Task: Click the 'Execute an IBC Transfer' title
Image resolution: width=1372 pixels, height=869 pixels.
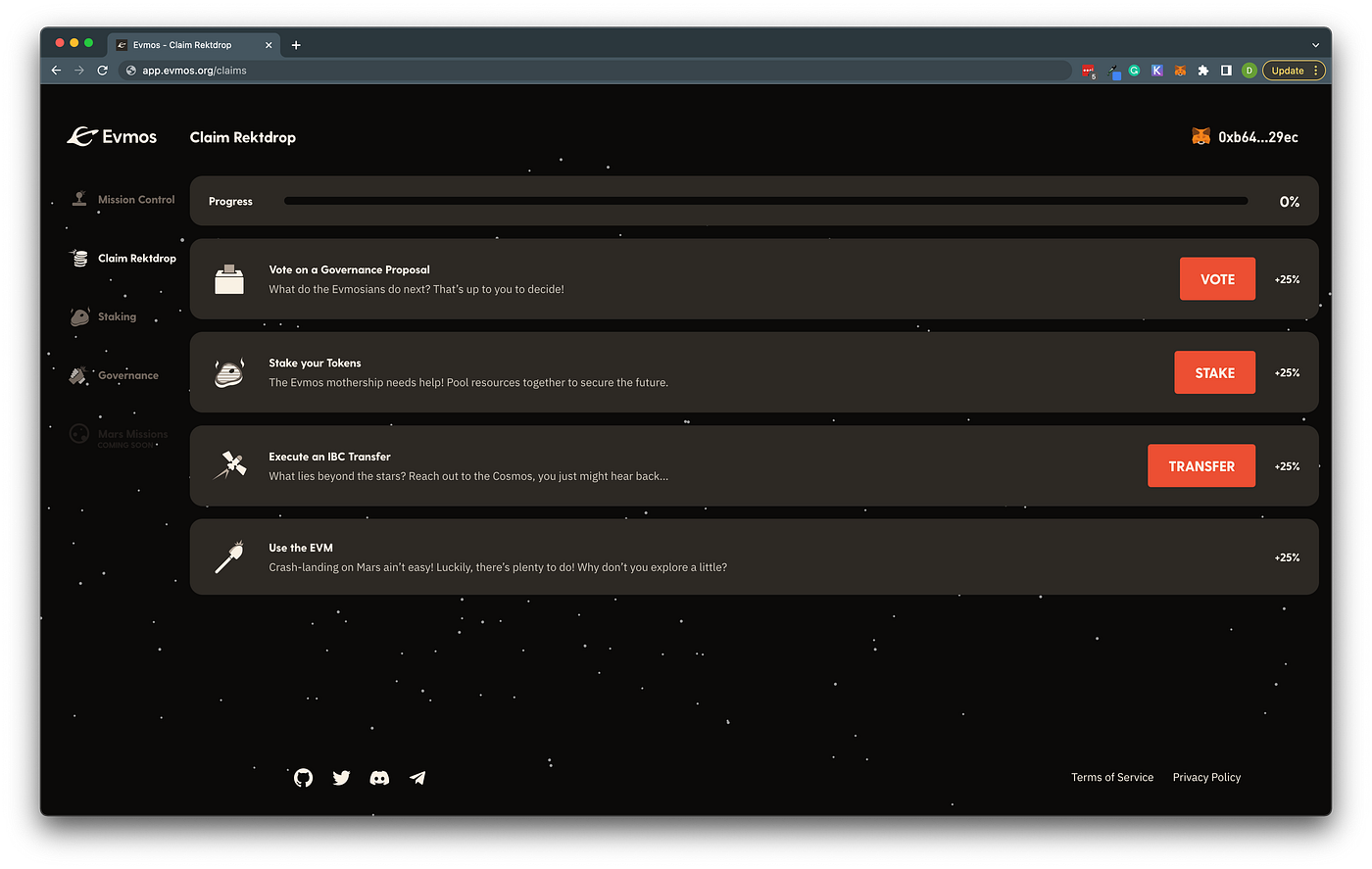Action: coord(329,457)
